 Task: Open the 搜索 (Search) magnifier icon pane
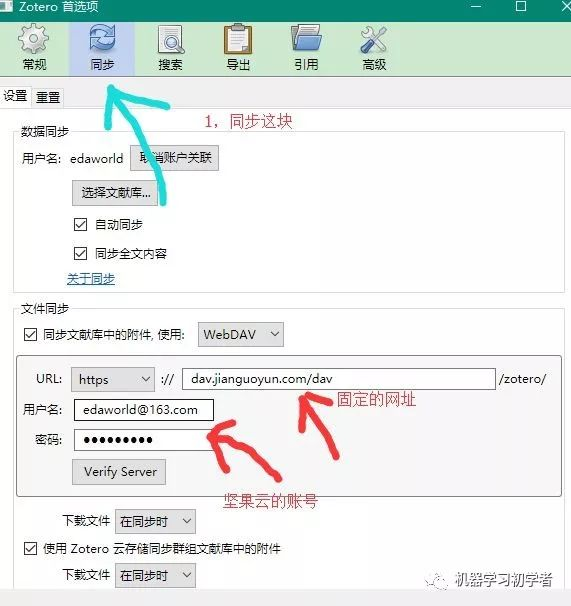(170, 48)
